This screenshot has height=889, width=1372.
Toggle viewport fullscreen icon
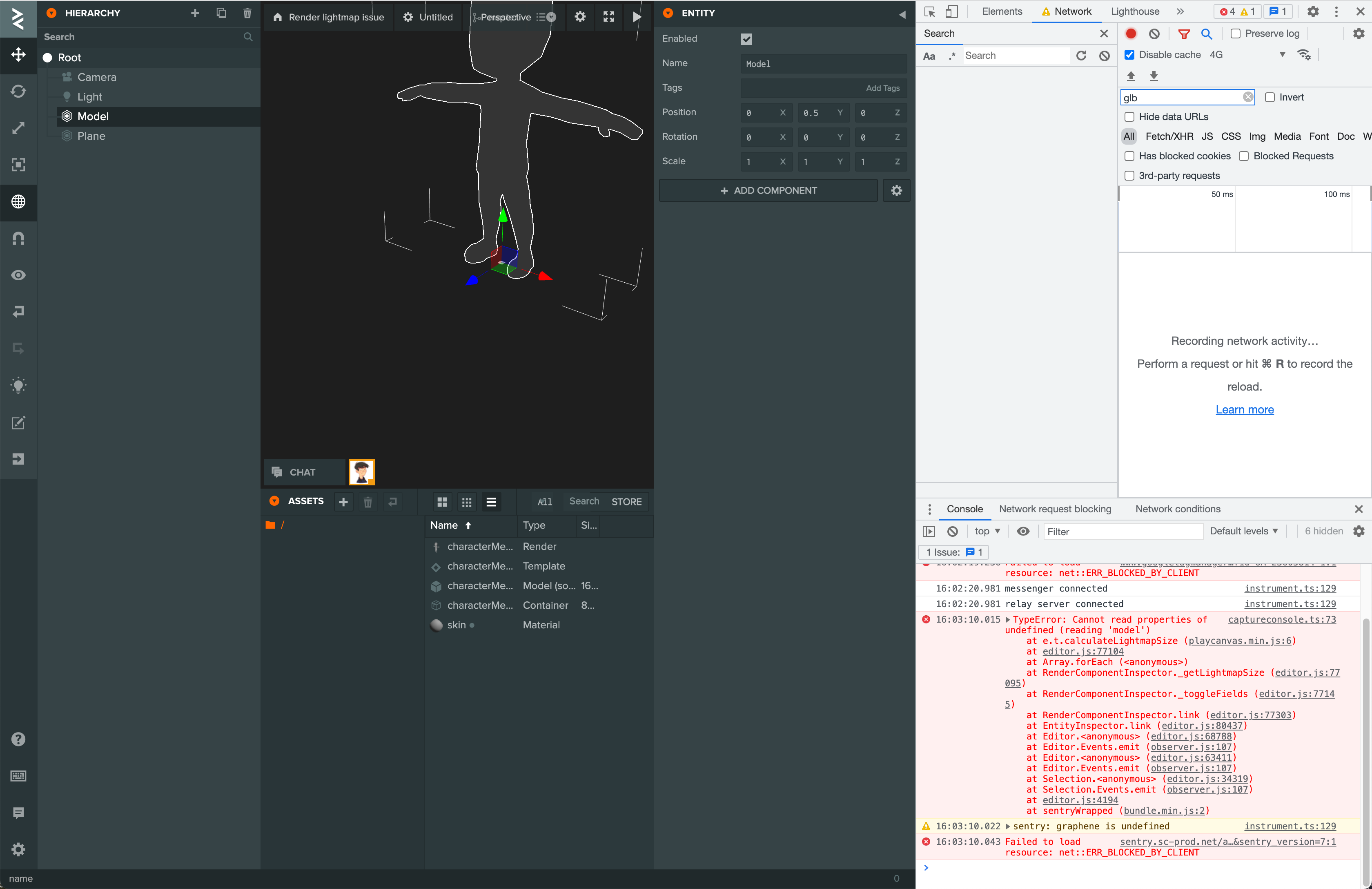(609, 17)
